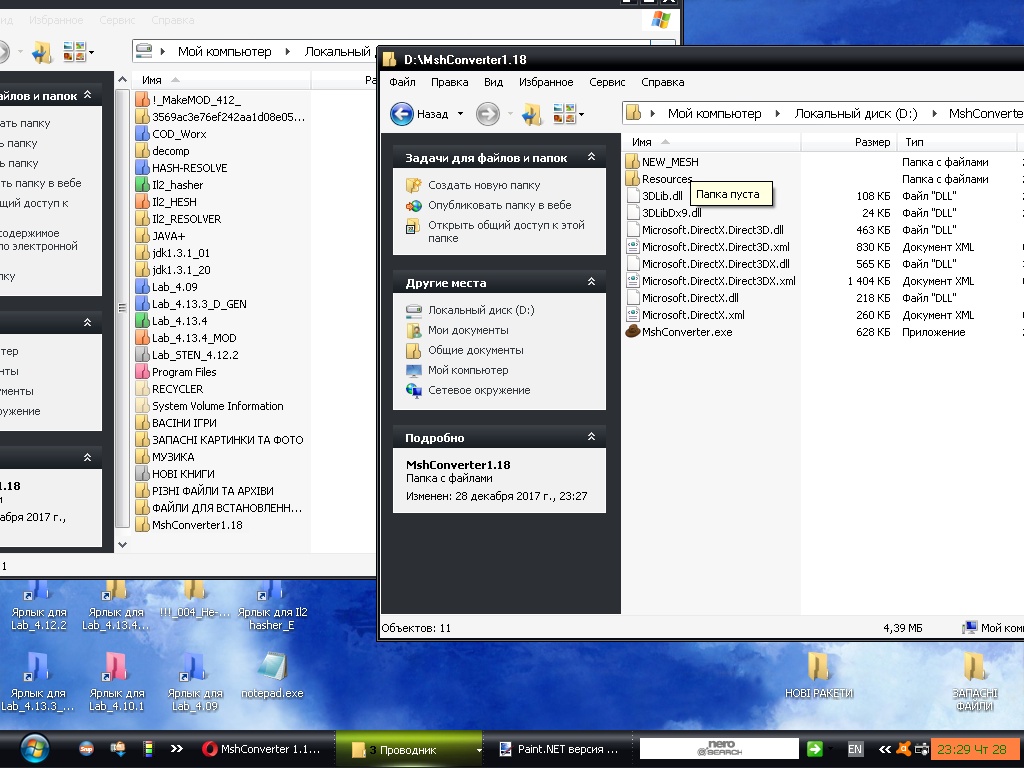
Task: Open the НОВІ РАКЕТИ desktop folder
Action: (x=818, y=667)
